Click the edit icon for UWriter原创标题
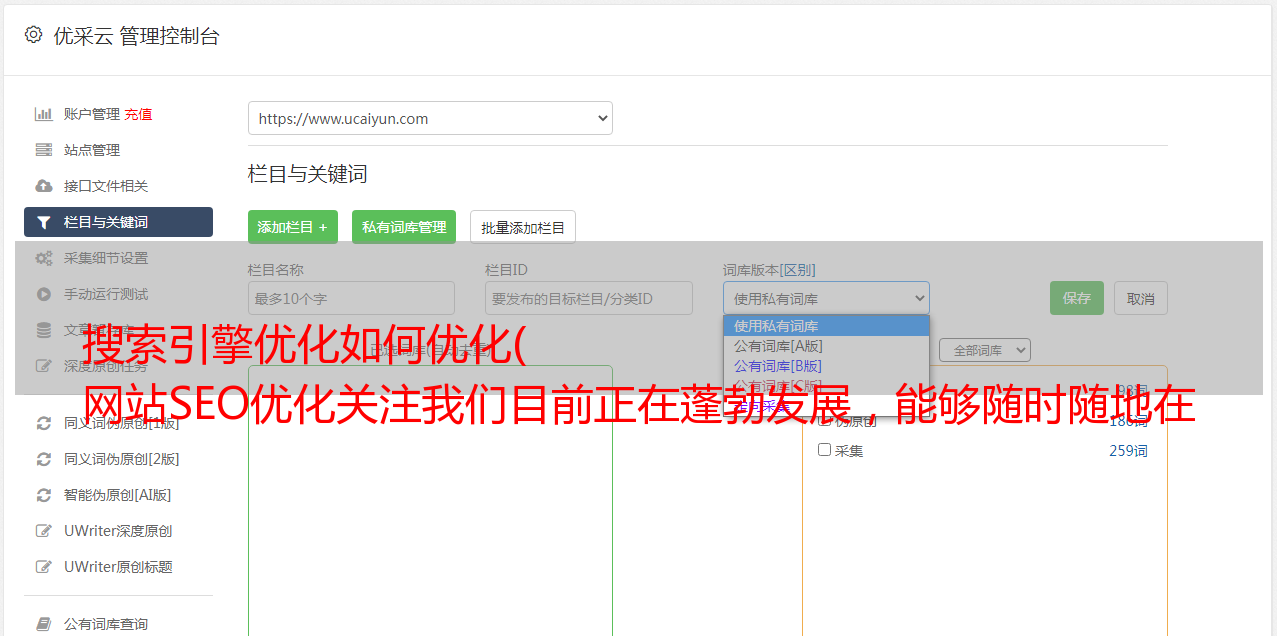The image size is (1277, 636). [44, 567]
